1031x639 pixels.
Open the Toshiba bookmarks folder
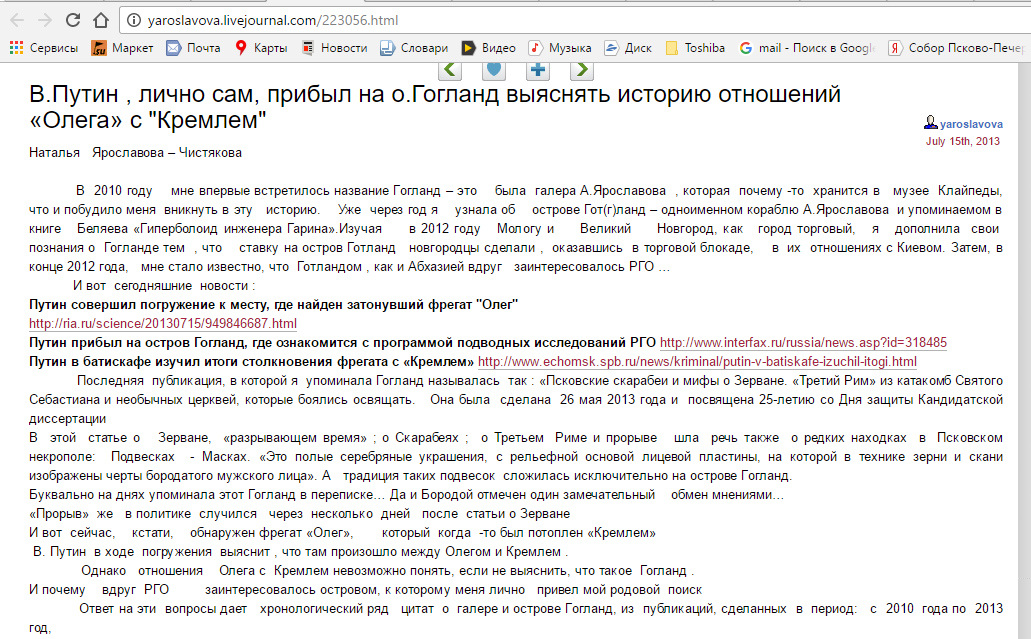coord(695,48)
